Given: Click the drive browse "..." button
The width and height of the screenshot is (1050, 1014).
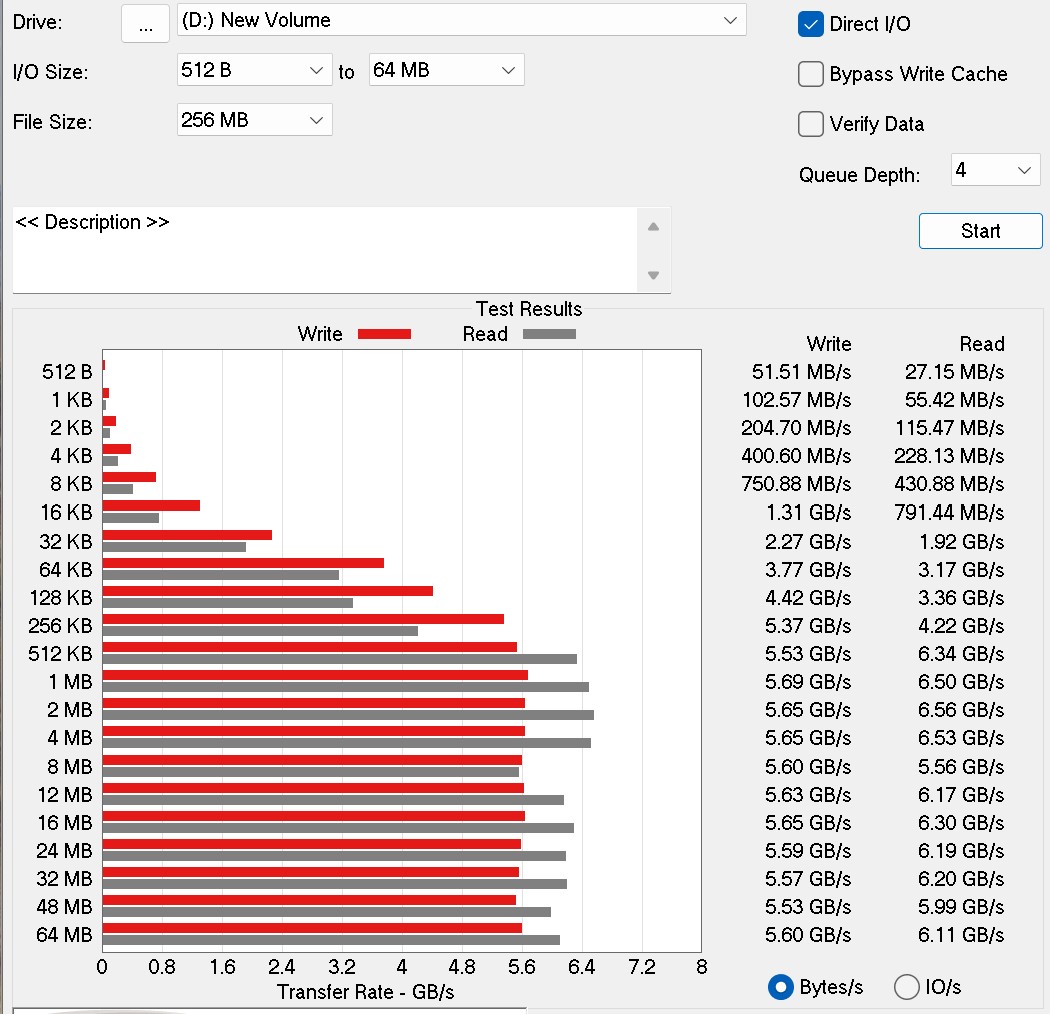Looking at the screenshot, I should (x=146, y=24).
